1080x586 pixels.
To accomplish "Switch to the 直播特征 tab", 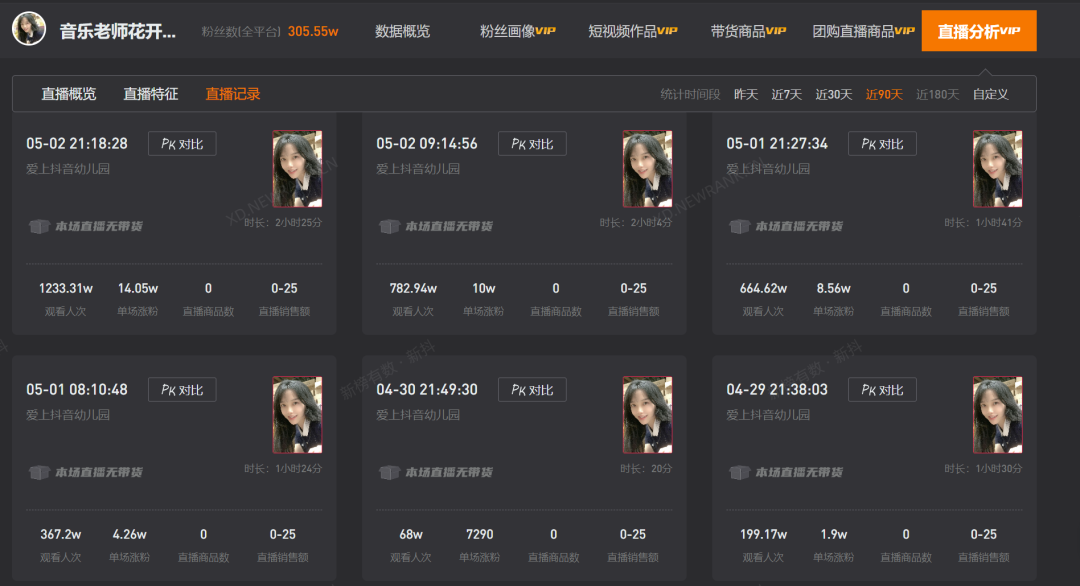I will click(150, 94).
